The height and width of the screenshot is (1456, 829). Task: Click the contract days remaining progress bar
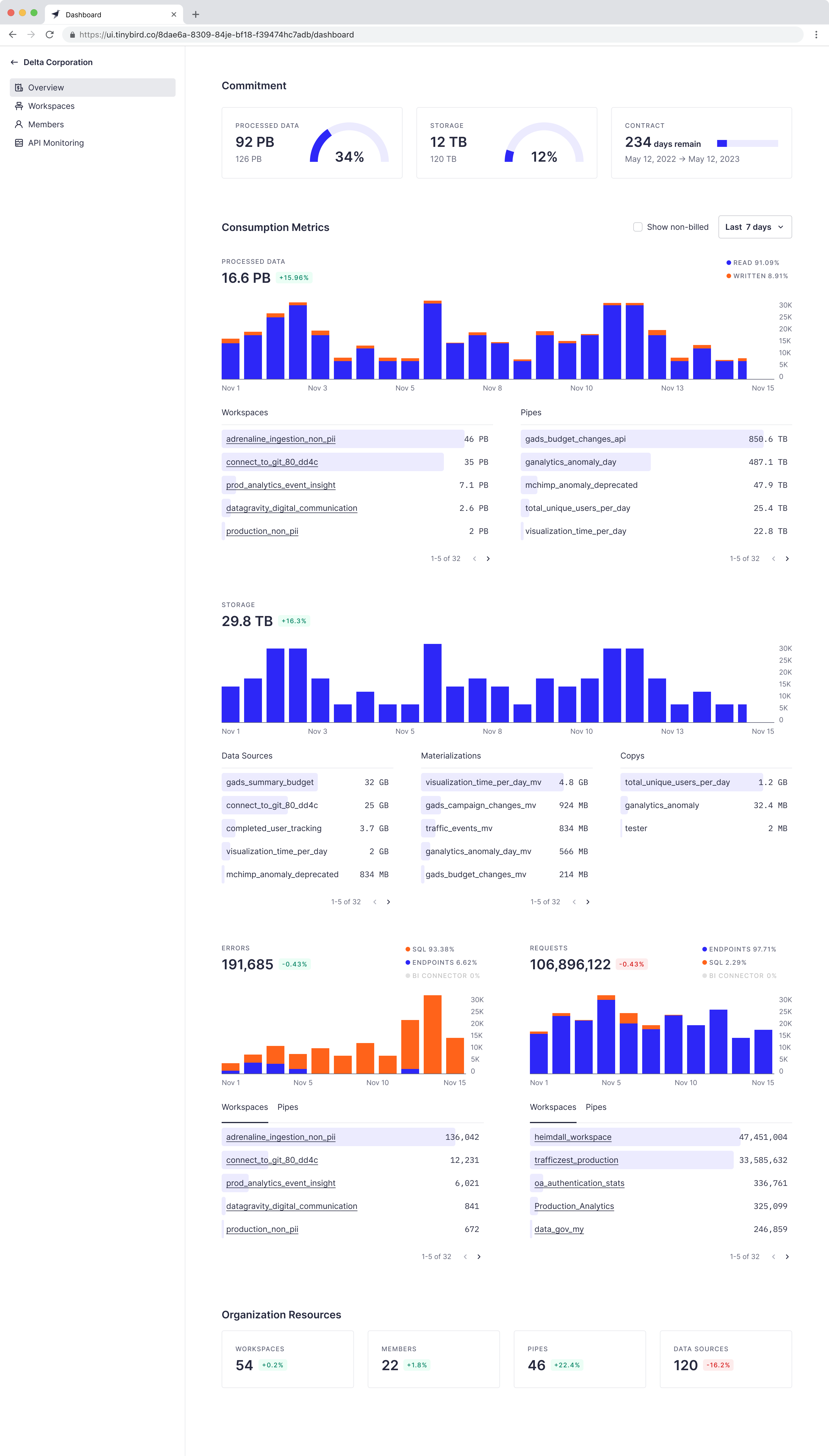pyautogui.click(x=747, y=143)
